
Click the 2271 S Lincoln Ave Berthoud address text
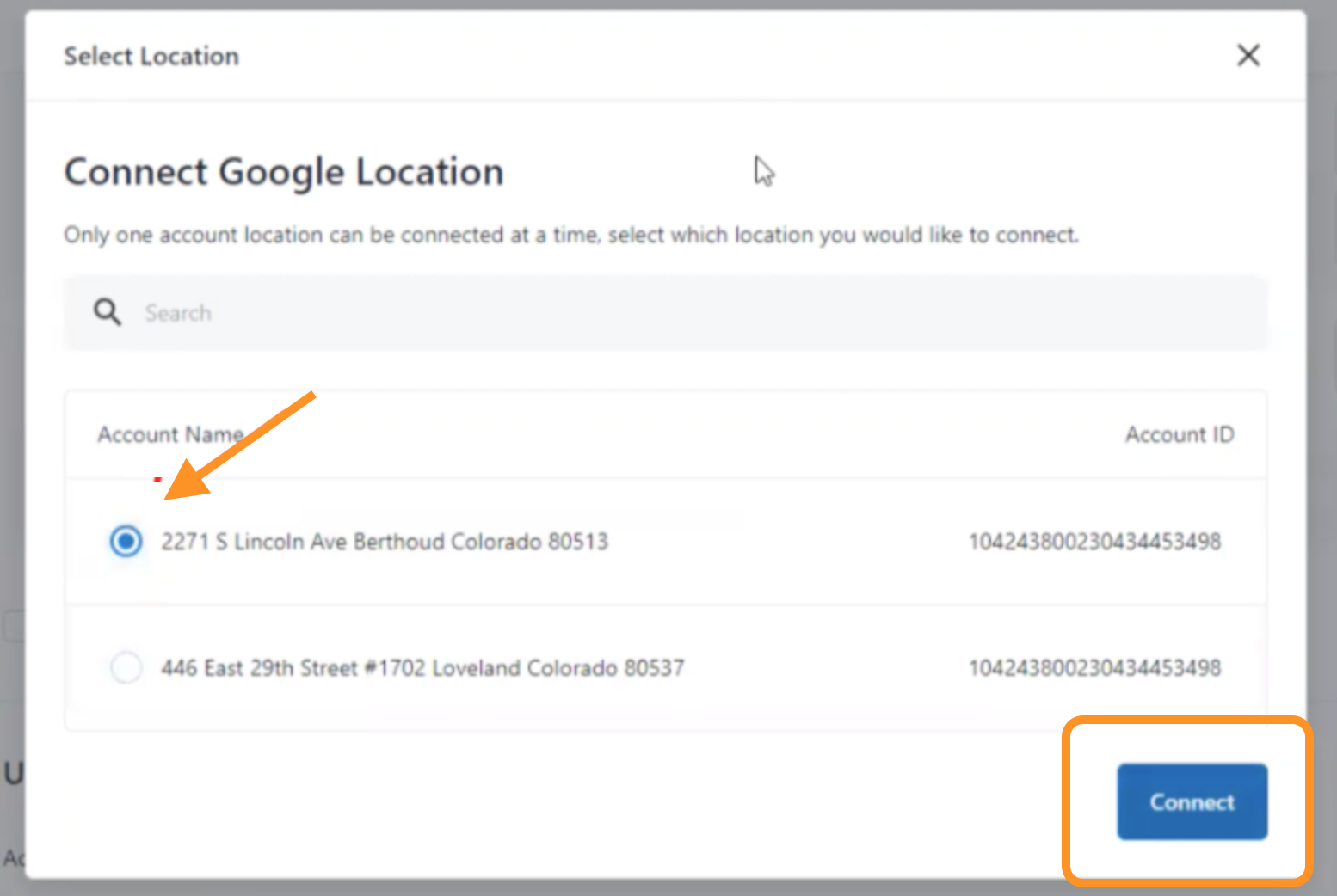[x=385, y=542]
